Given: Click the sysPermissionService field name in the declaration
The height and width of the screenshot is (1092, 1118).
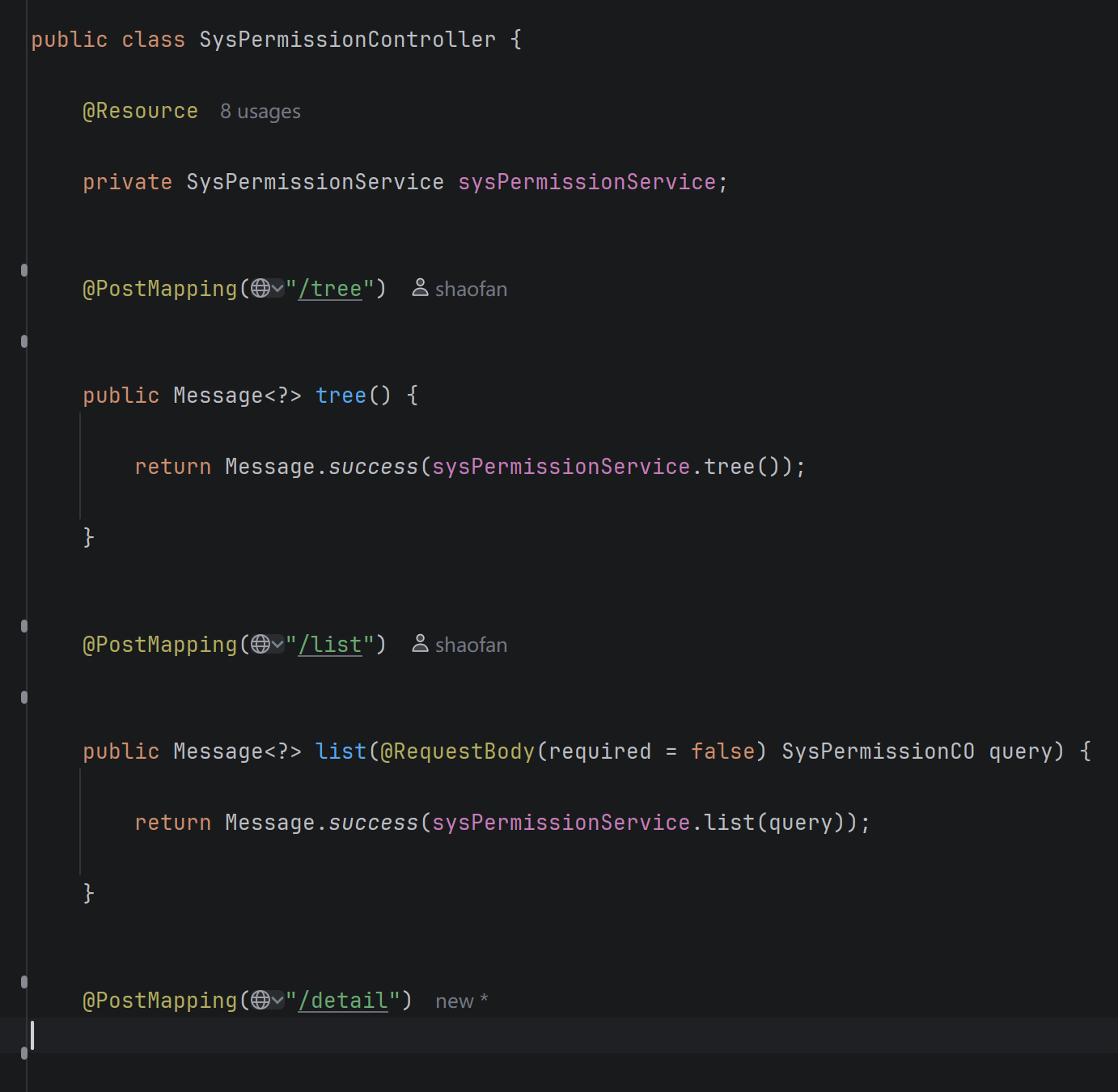Looking at the screenshot, I should coord(587,182).
